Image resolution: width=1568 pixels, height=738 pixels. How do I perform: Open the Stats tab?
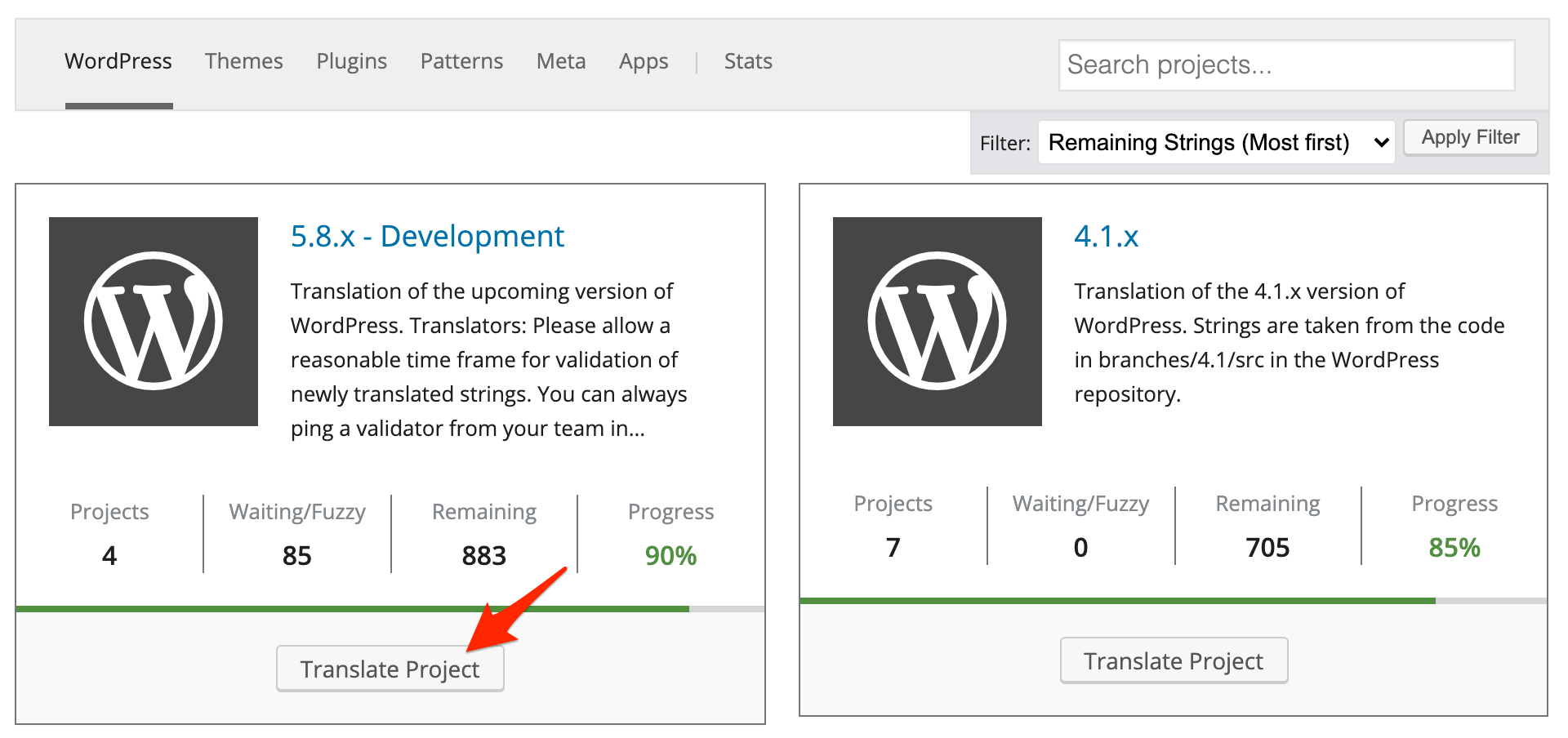click(x=748, y=62)
